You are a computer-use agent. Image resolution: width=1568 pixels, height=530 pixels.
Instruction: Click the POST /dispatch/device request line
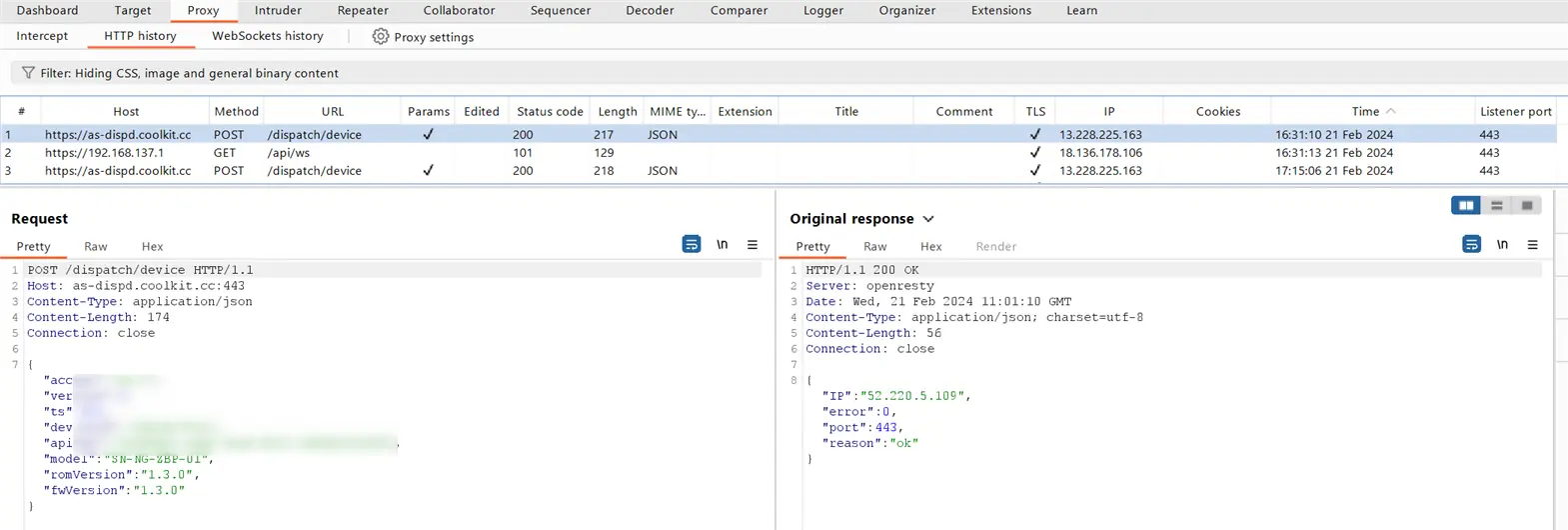pos(140,270)
